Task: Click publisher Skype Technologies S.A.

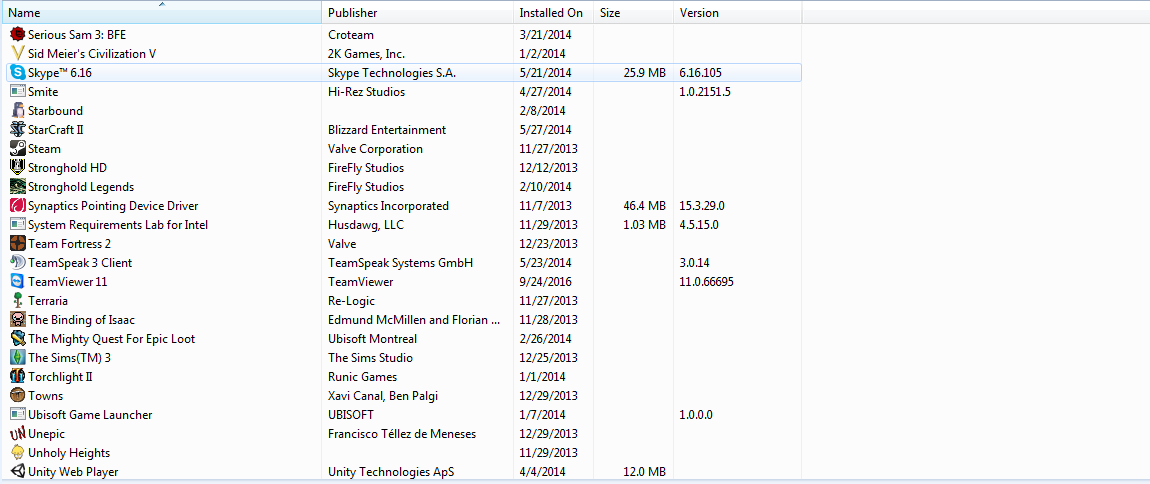Action: (x=392, y=73)
